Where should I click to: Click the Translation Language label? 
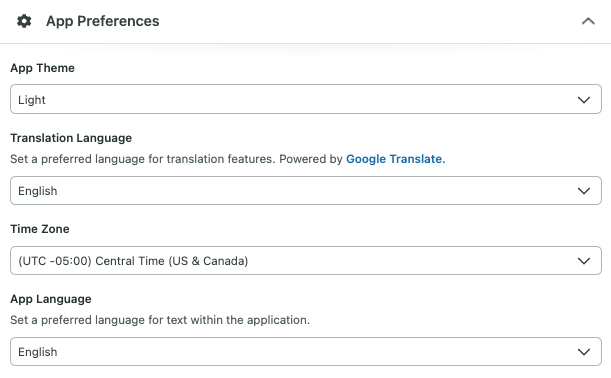[71, 138]
